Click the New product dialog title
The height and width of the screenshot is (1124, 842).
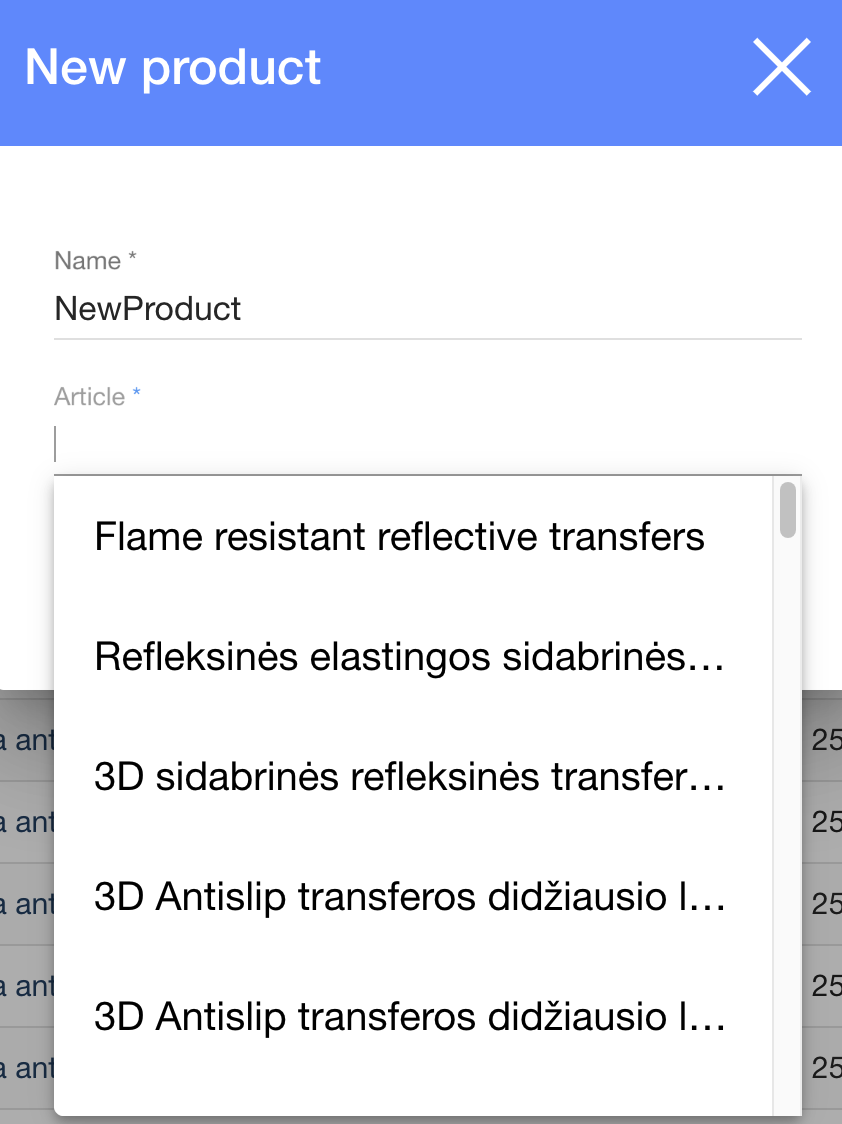click(x=173, y=67)
